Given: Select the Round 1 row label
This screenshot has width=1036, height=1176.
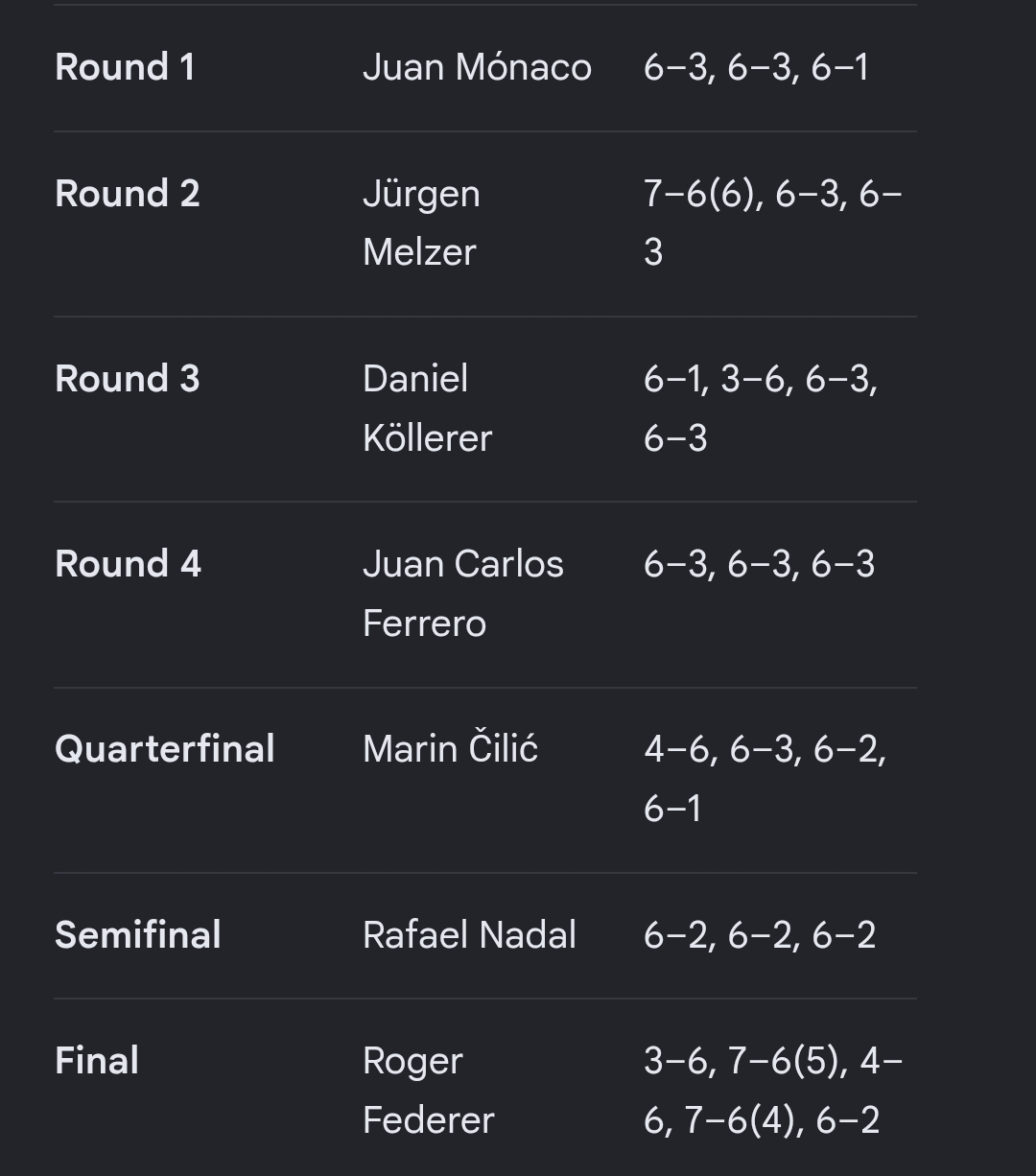Looking at the screenshot, I should pyautogui.click(x=125, y=67).
